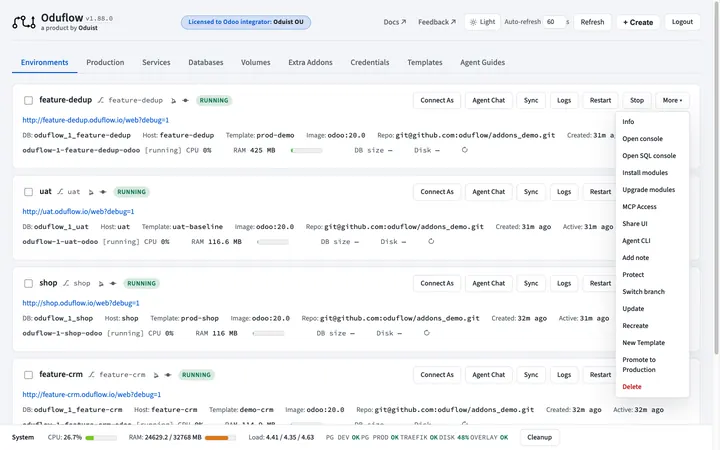Viewport: 720px width, 450px height.
Task: Select the shop environment checkbox
Action: pyautogui.click(x=28, y=283)
